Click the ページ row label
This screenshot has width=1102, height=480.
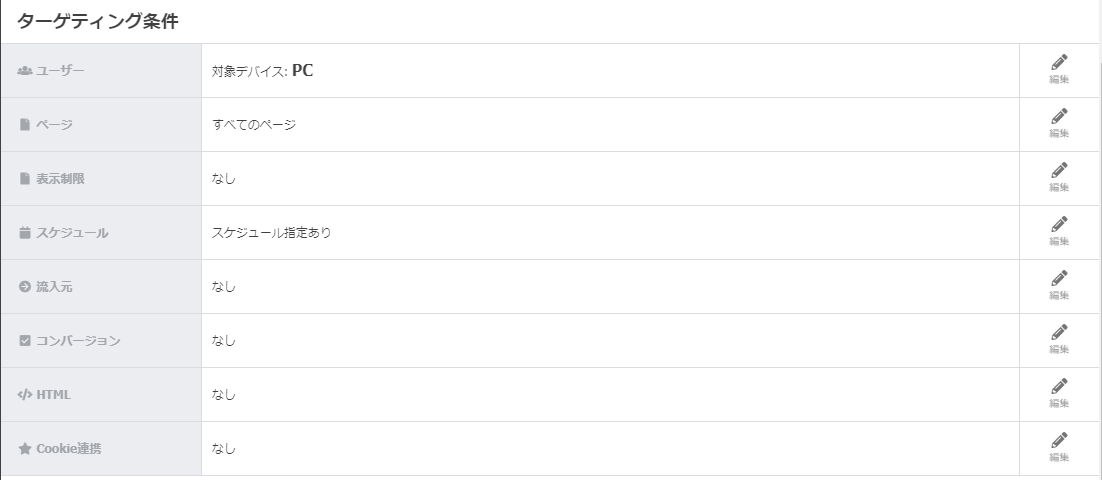point(54,125)
